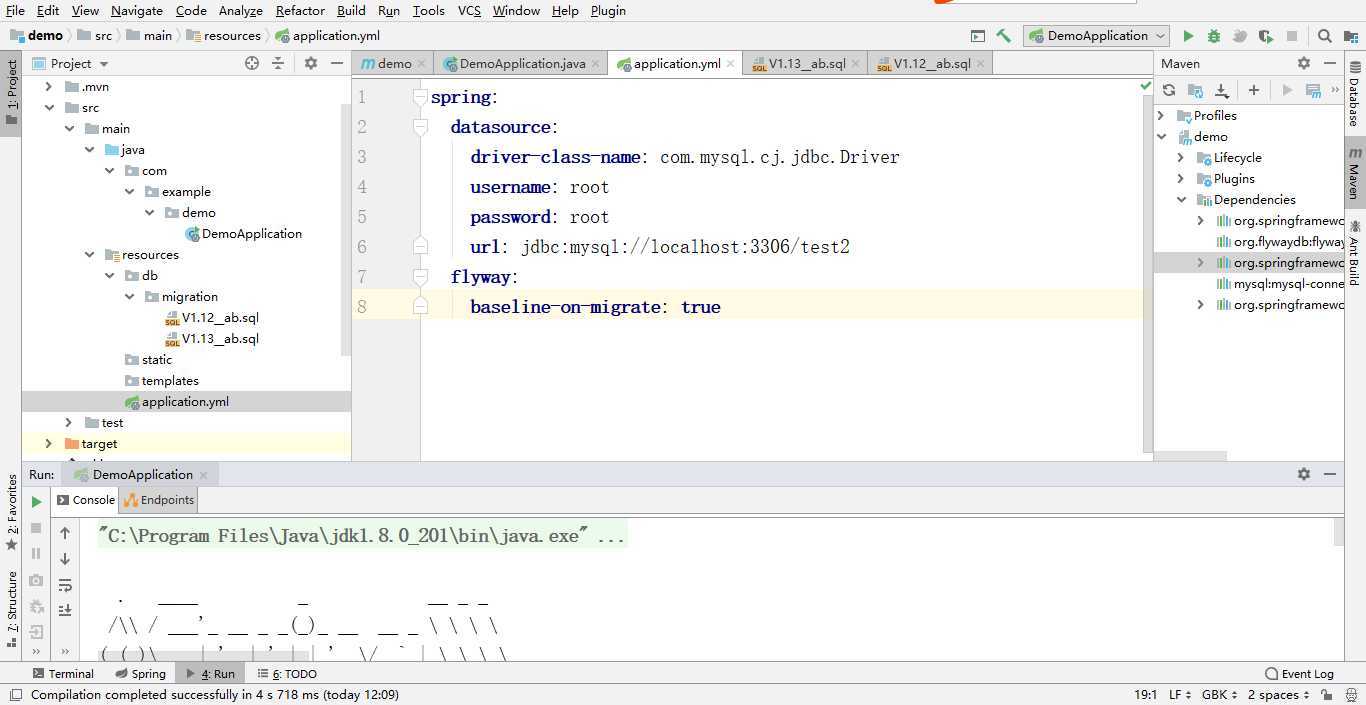This screenshot has width=1366, height=705.
Task: Select application.yml in project tree
Action: [176, 402]
